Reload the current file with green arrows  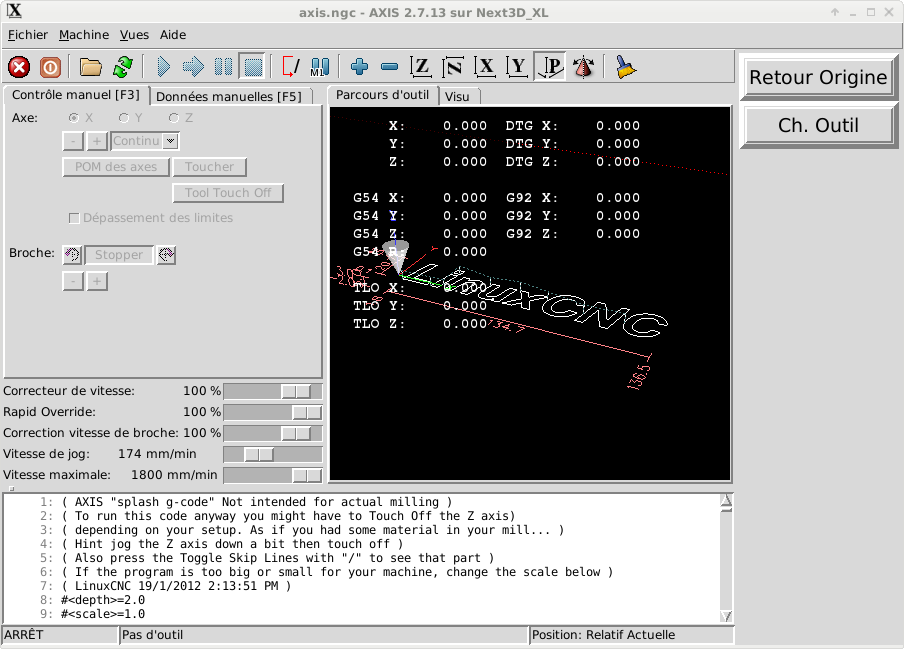(x=123, y=67)
